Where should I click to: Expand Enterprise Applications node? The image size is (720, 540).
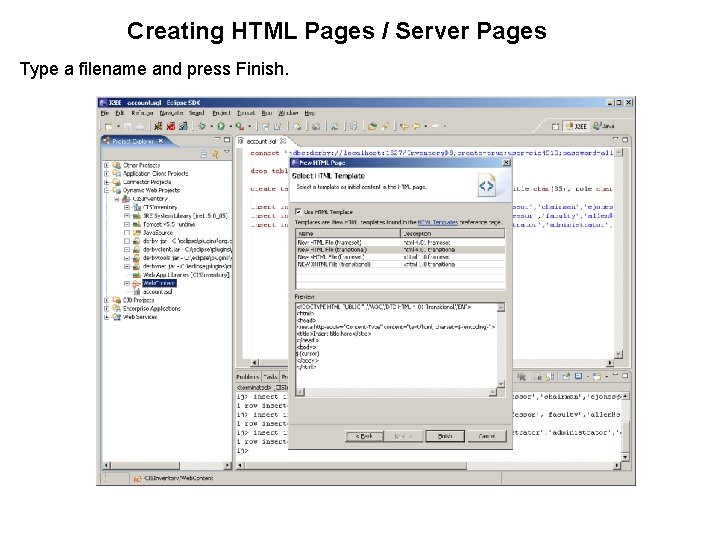click(107, 309)
